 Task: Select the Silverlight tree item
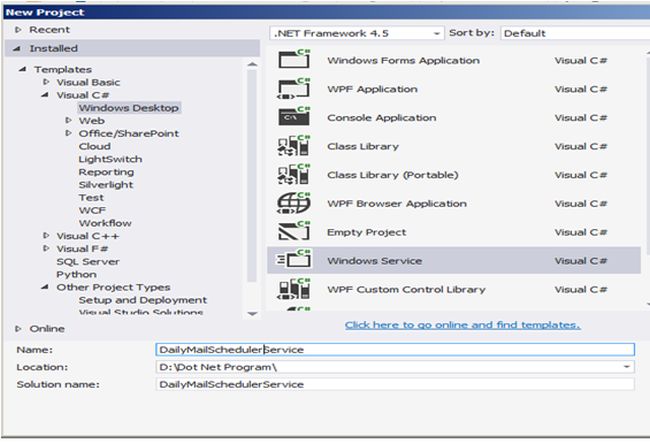click(106, 185)
